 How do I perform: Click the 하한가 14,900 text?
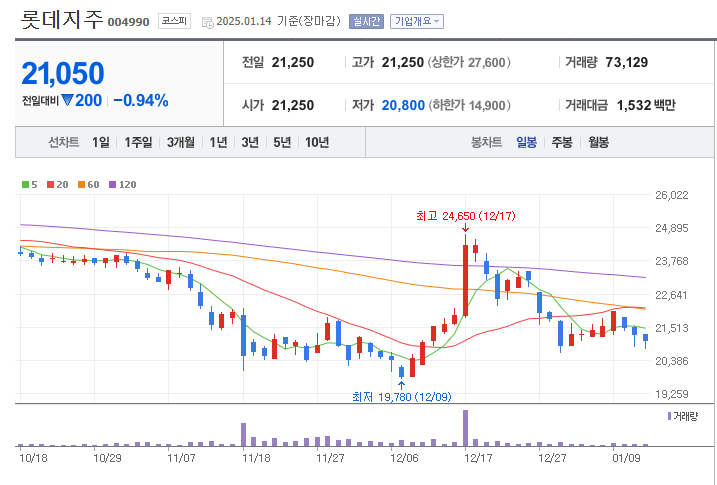[x=469, y=105]
